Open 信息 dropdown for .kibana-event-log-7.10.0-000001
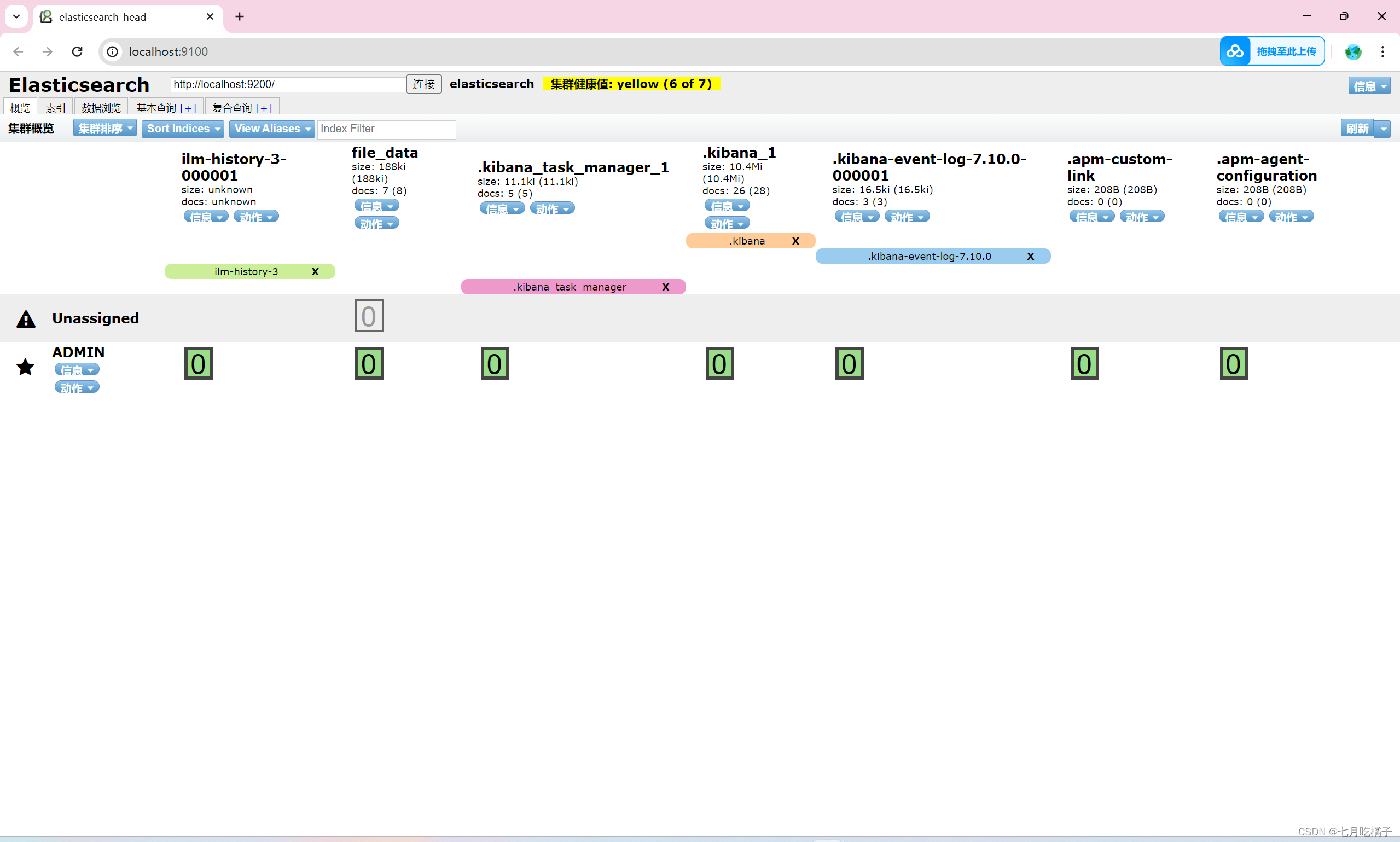Image resolution: width=1400 pixels, height=842 pixels. pos(857,217)
